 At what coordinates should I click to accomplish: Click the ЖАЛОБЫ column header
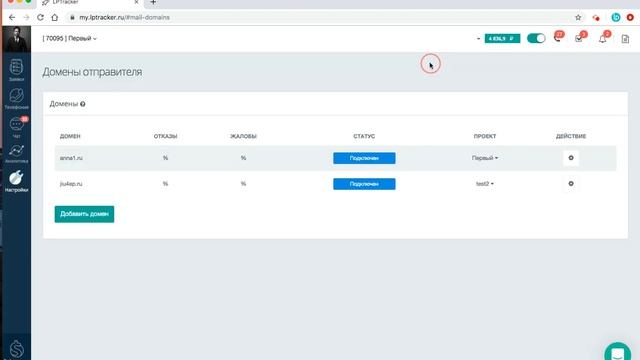[x=243, y=136]
